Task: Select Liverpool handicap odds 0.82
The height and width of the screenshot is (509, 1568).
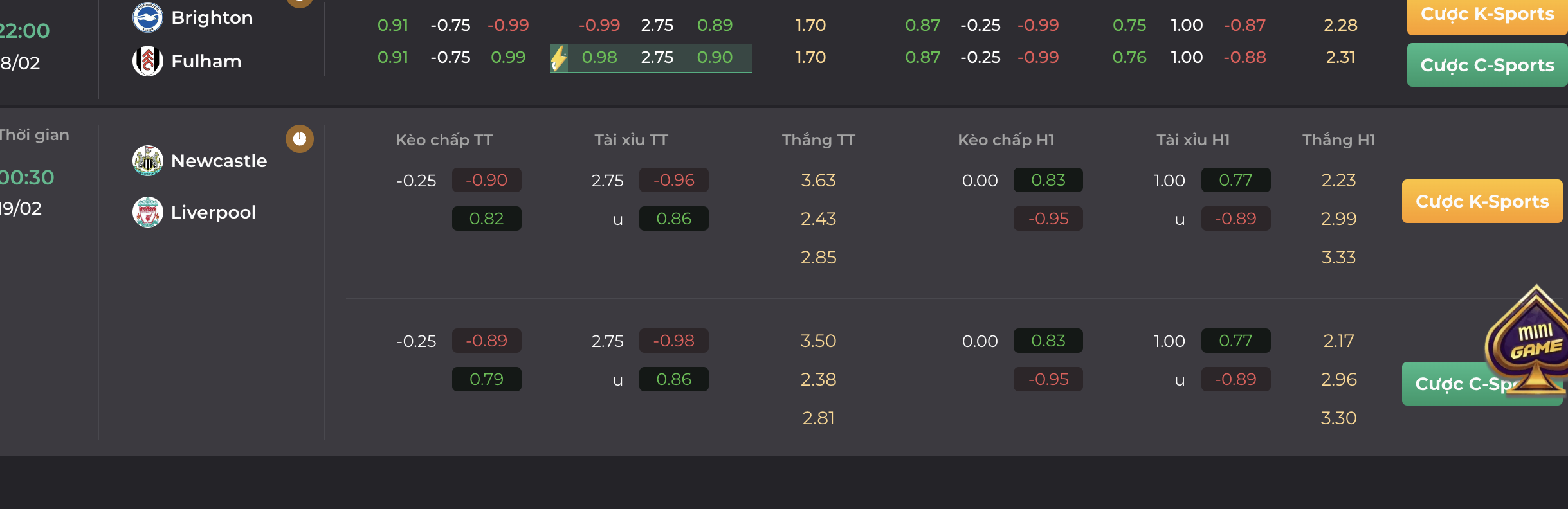Action: pos(487,219)
